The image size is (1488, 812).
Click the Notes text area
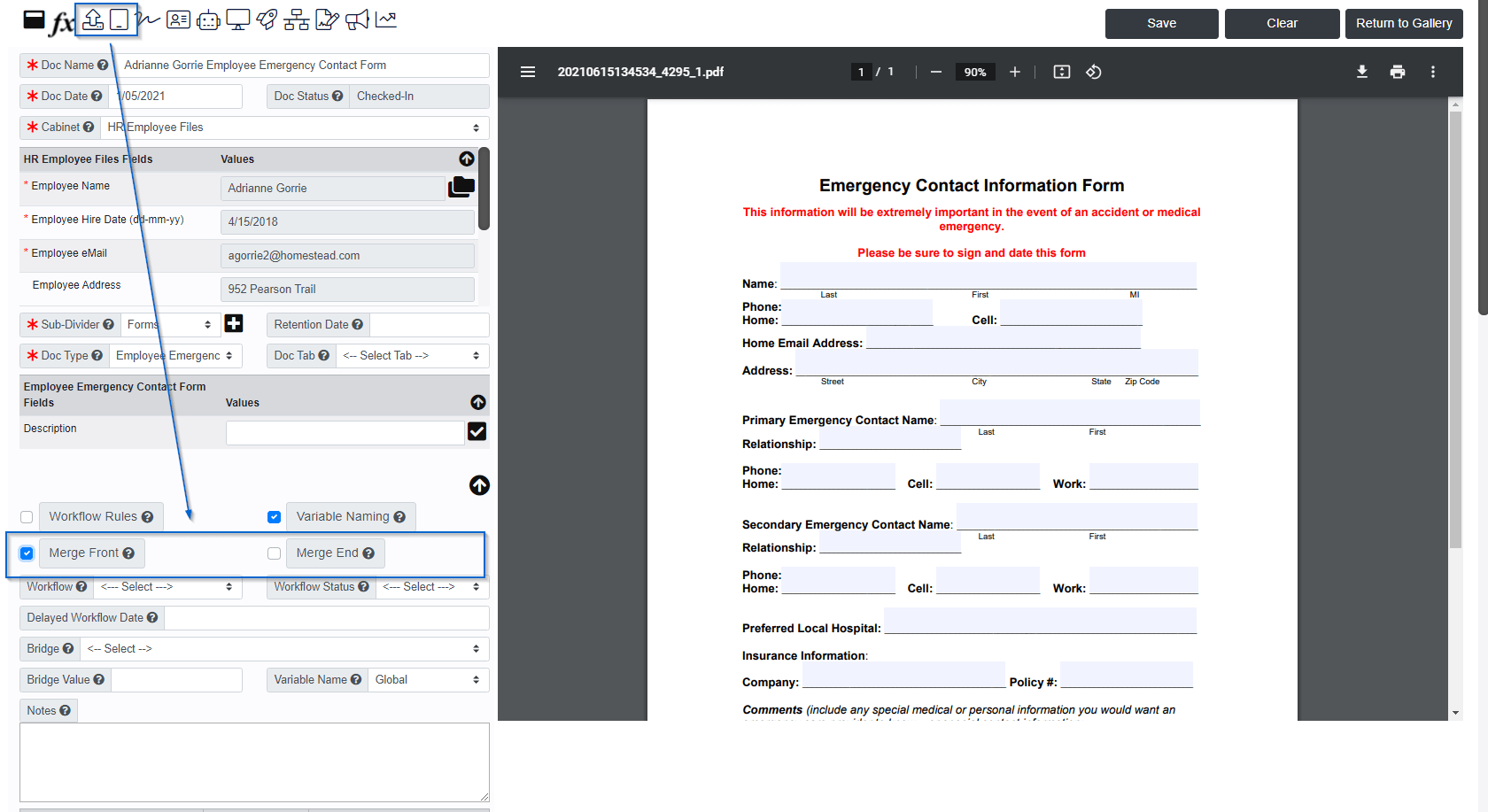254,762
